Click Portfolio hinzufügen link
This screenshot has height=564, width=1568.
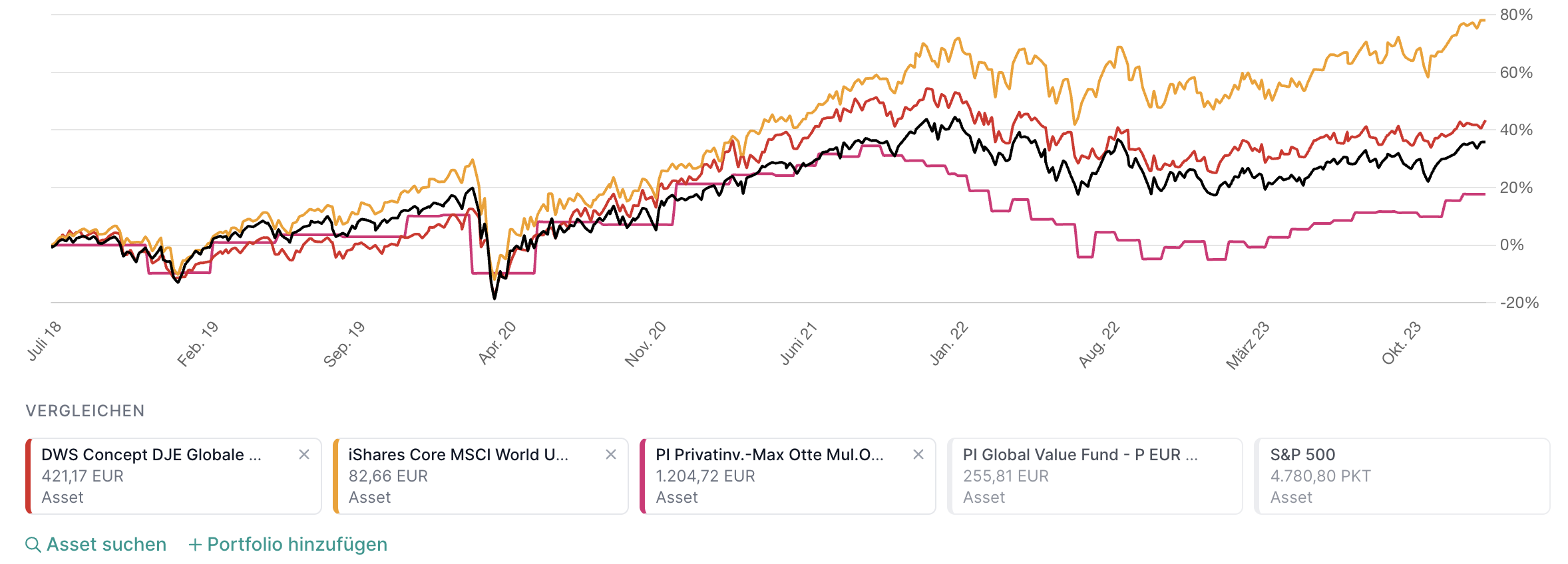[297, 545]
